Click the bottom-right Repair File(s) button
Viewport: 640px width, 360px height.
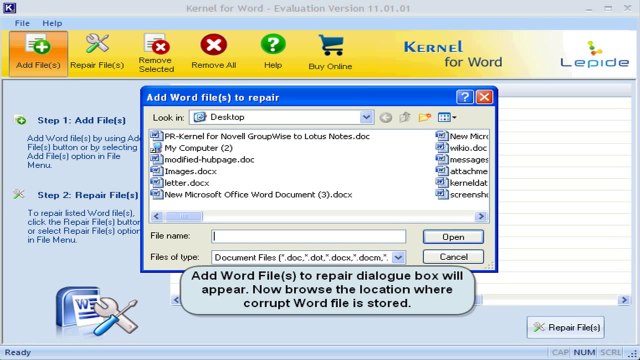click(566, 327)
